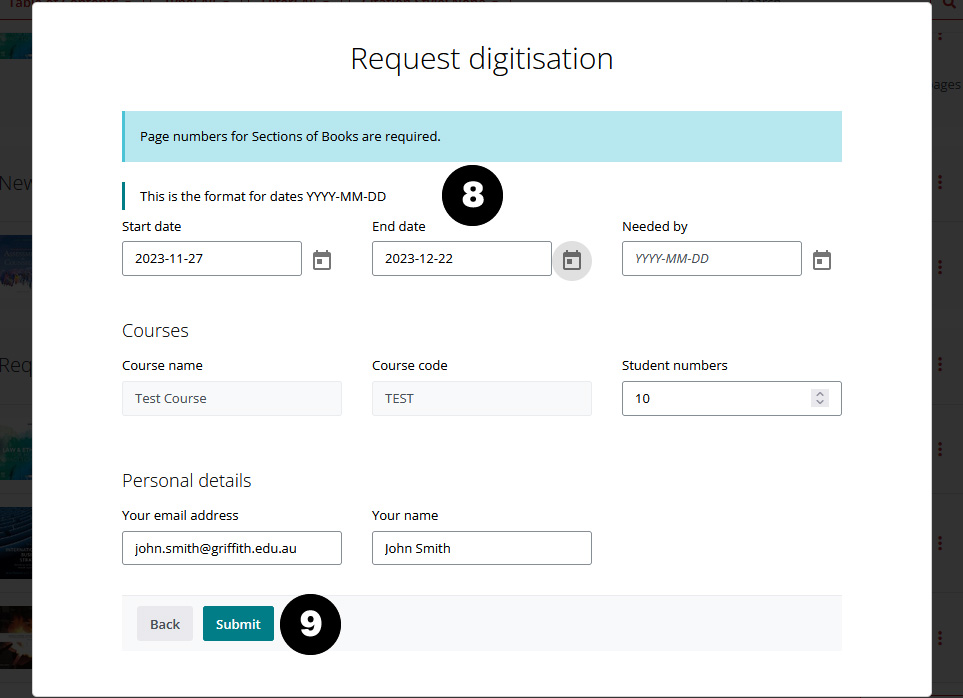Screen dimensions: 963x698
Task: Click the Personal details section heading
Action: pos(187,481)
